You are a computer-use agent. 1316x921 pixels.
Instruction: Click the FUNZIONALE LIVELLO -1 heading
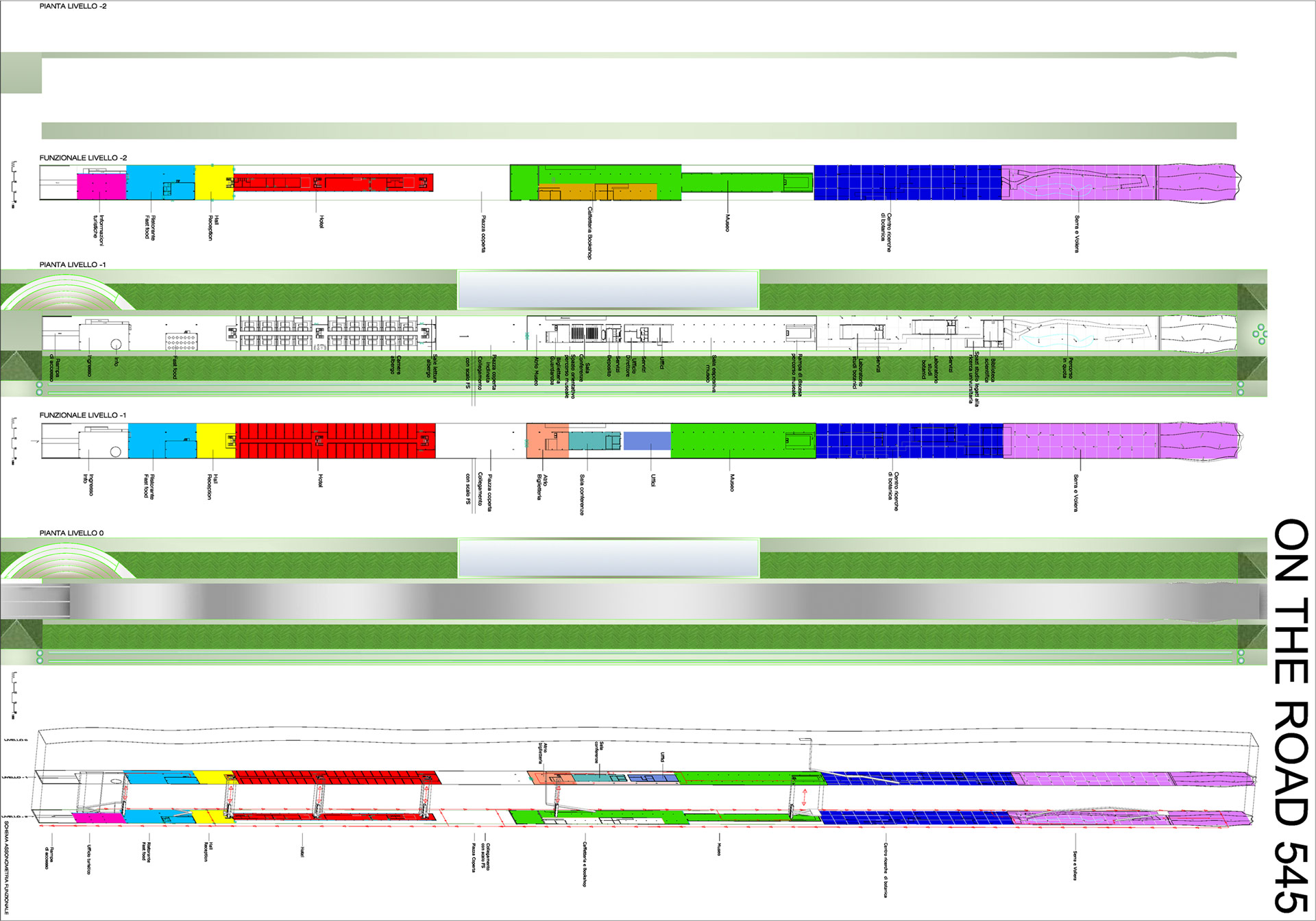point(82,415)
